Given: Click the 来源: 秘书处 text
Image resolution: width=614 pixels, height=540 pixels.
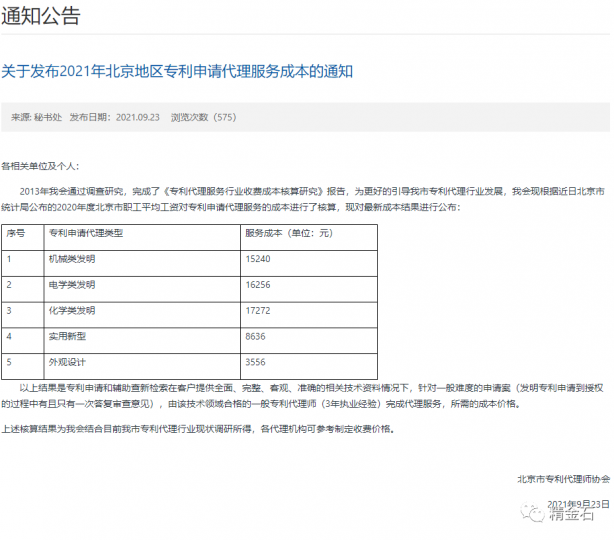Looking at the screenshot, I should 36,117.
